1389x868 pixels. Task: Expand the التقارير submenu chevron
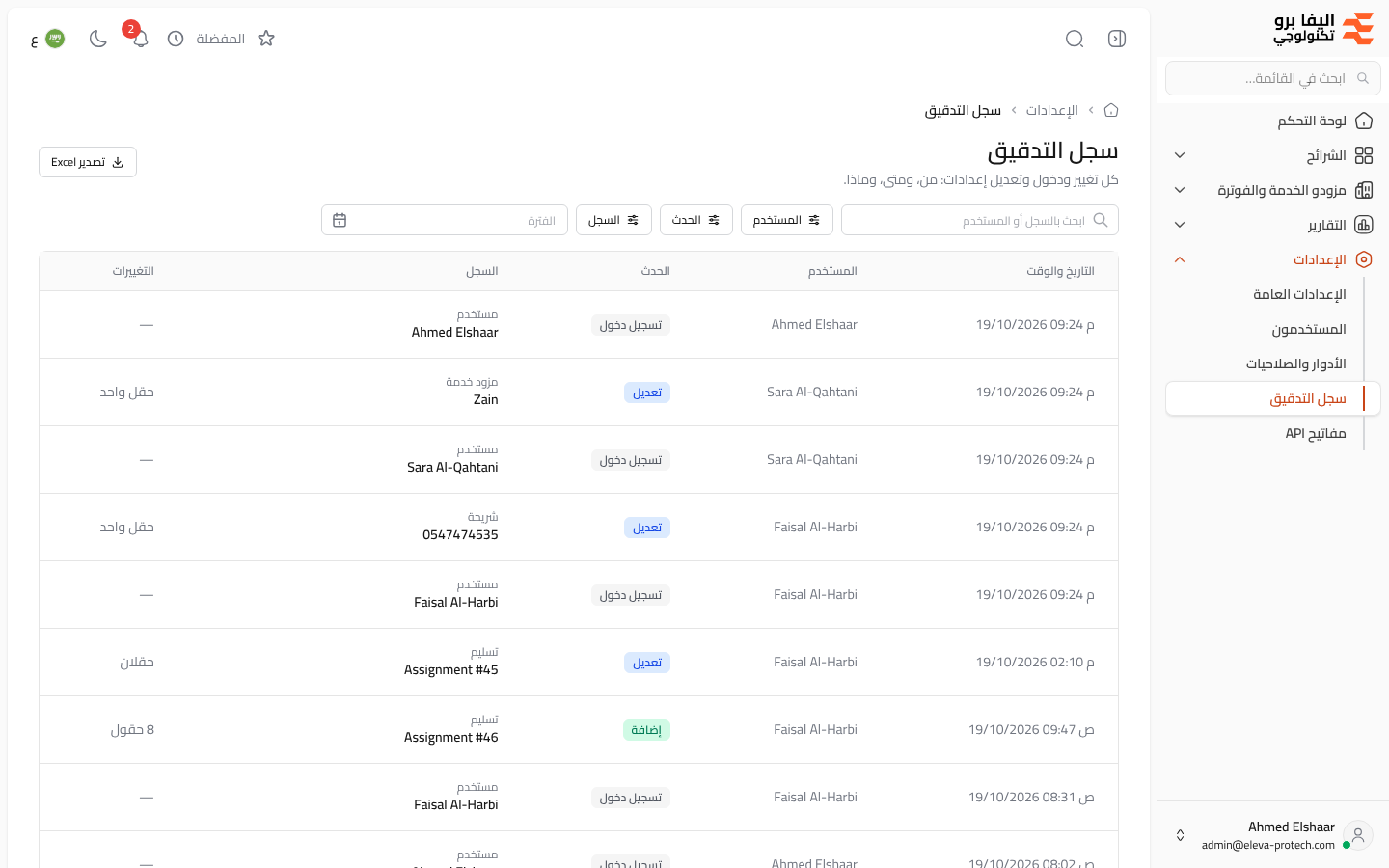pos(1180,225)
